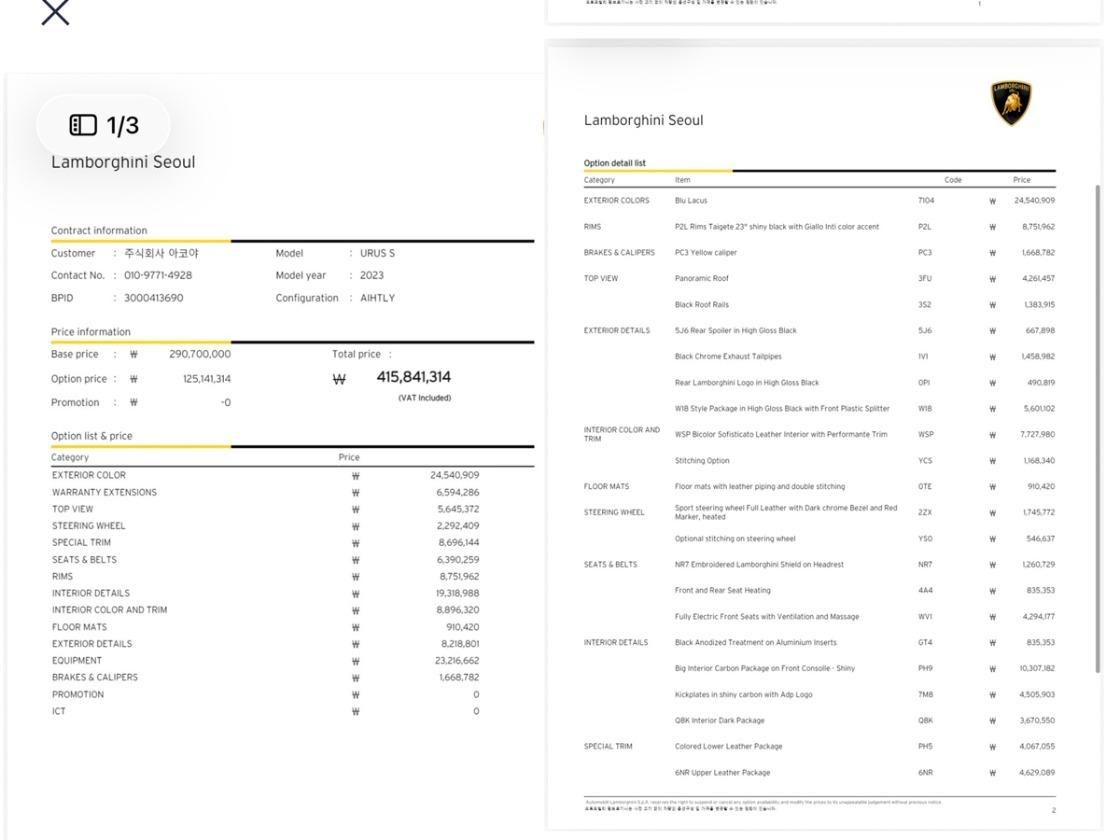This screenshot has height=840, width=1120.
Task: Click the Contract information section heading
Action: coord(99,230)
